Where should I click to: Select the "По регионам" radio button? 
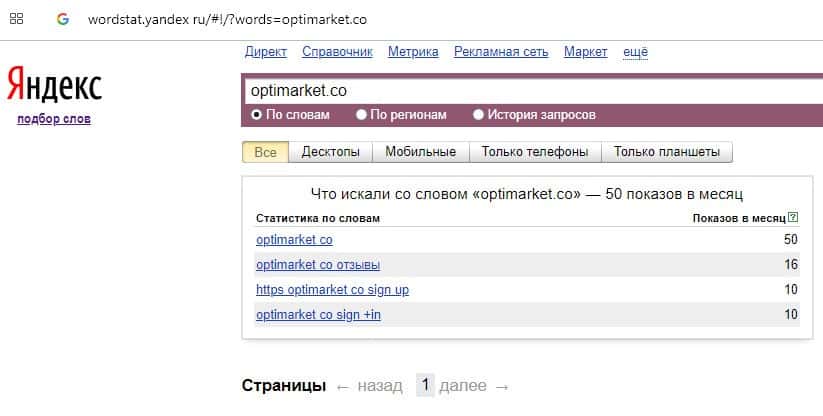point(361,115)
